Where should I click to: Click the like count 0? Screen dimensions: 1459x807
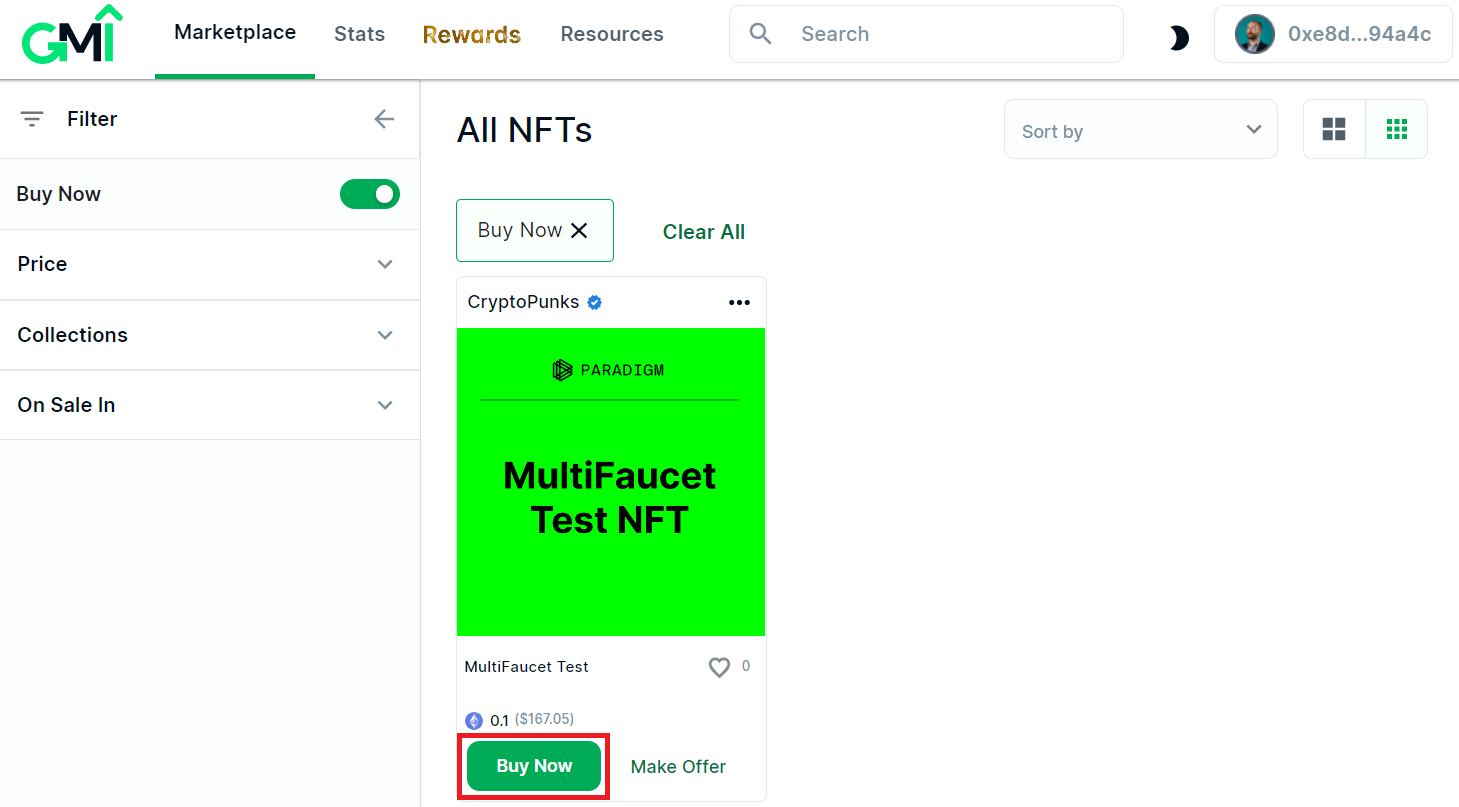[746, 666]
